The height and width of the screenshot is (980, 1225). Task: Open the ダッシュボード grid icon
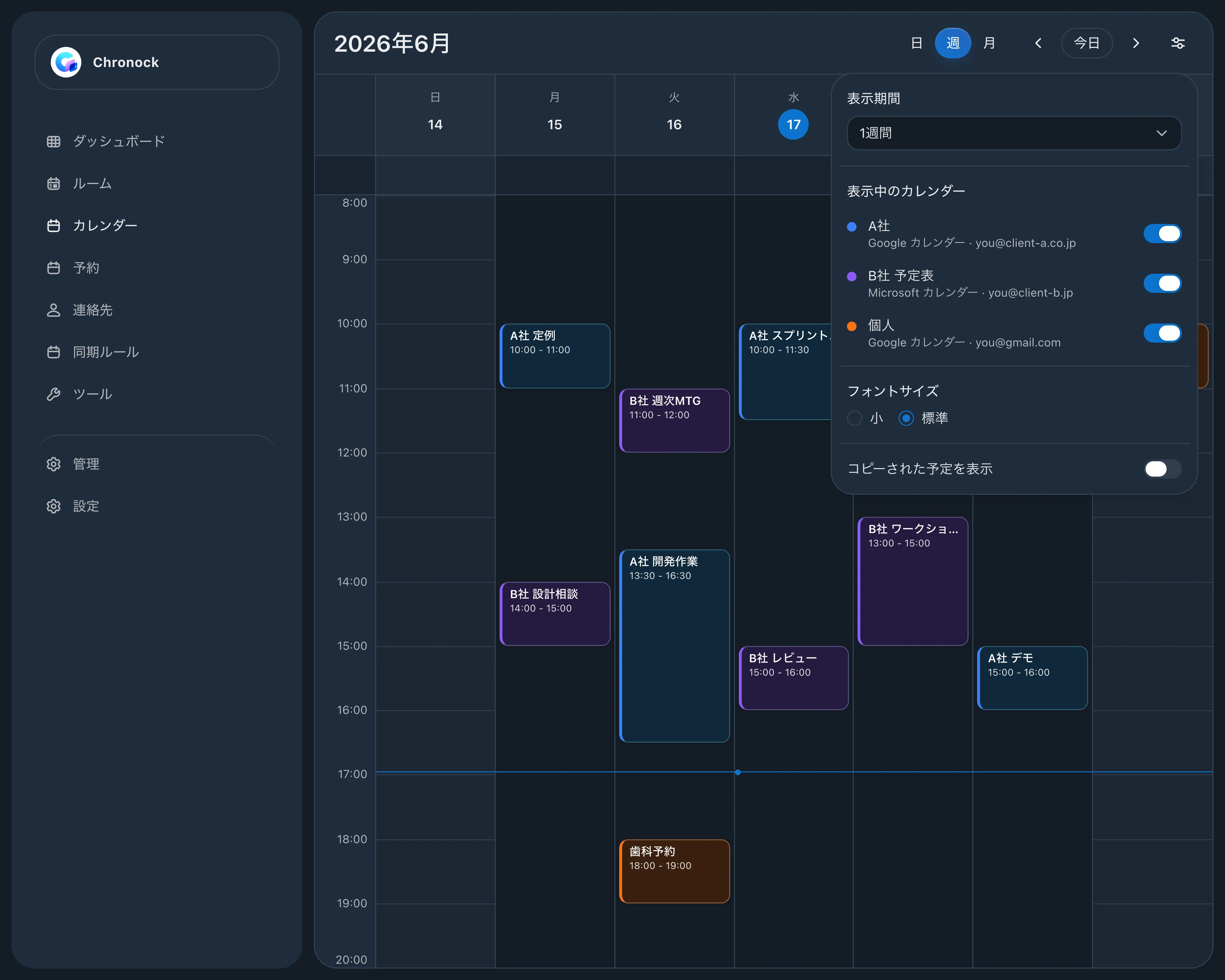coord(53,141)
